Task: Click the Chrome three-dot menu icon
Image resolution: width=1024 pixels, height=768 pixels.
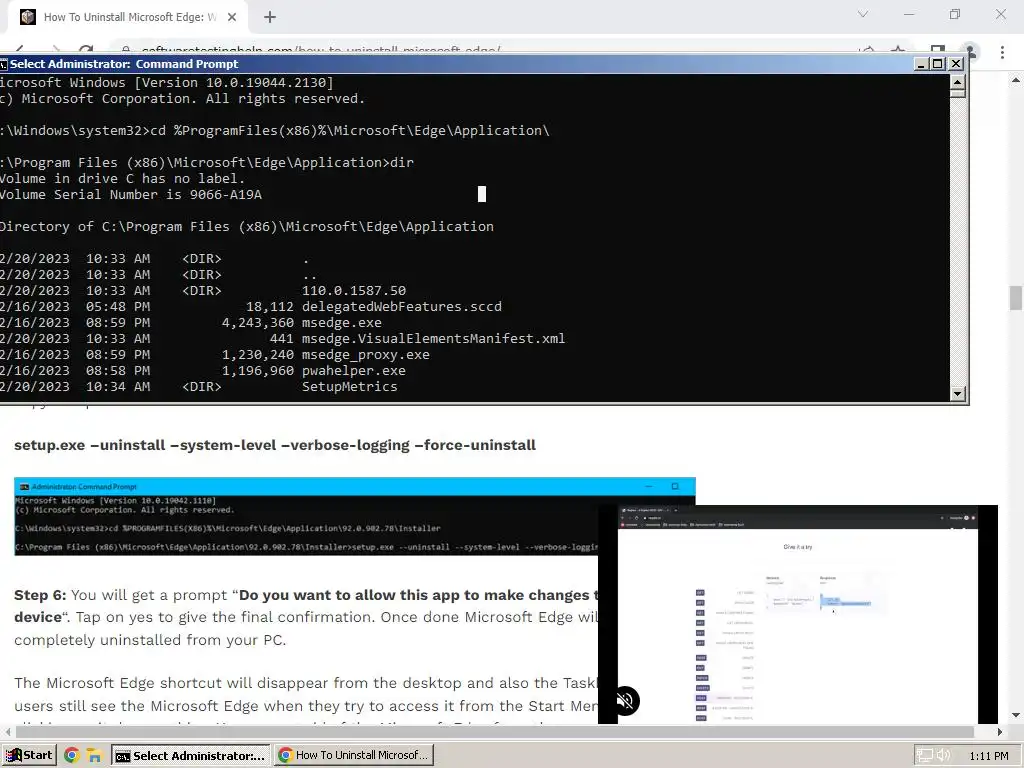Action: click(x=1002, y=52)
